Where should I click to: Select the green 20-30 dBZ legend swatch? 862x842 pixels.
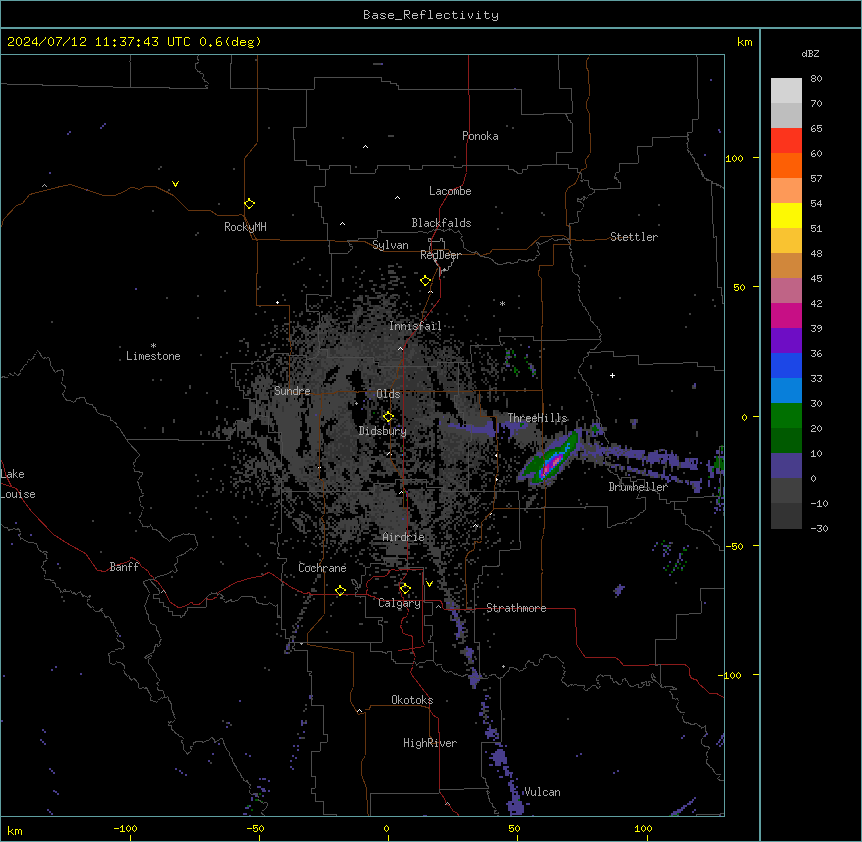click(x=786, y=416)
